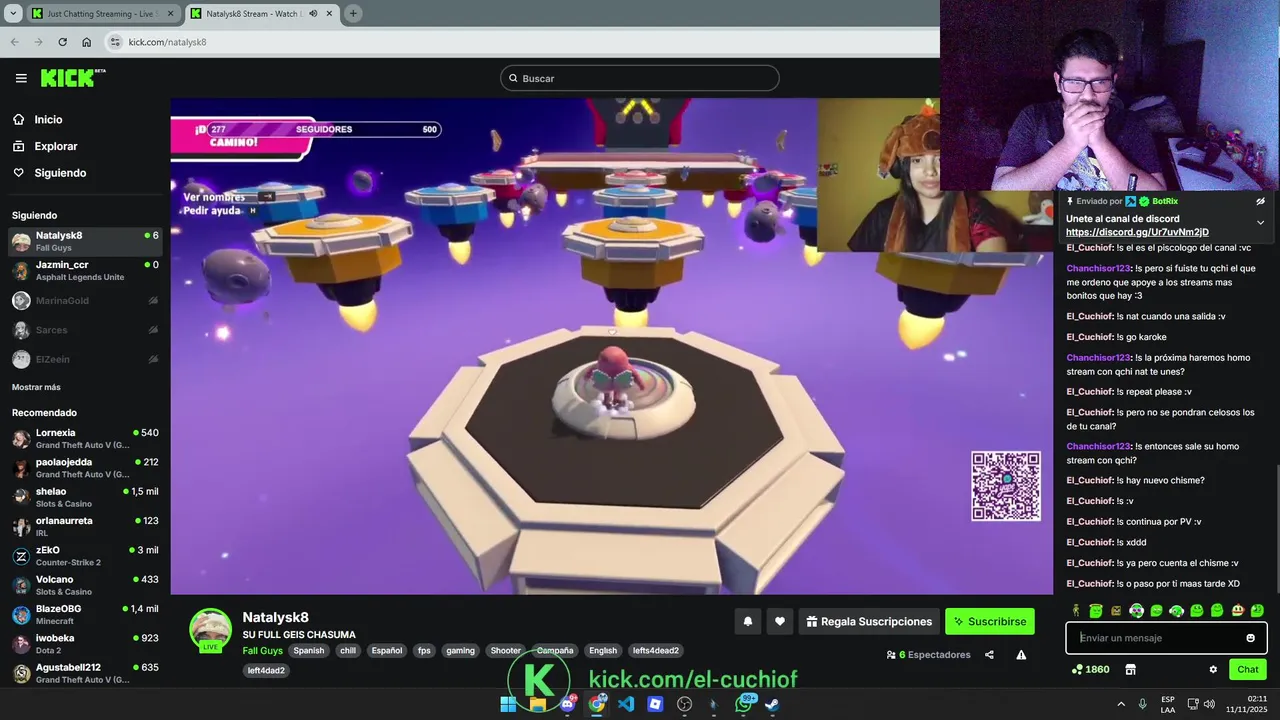Report stream with warning triangle icon
This screenshot has width=1280, height=720.
1021,655
